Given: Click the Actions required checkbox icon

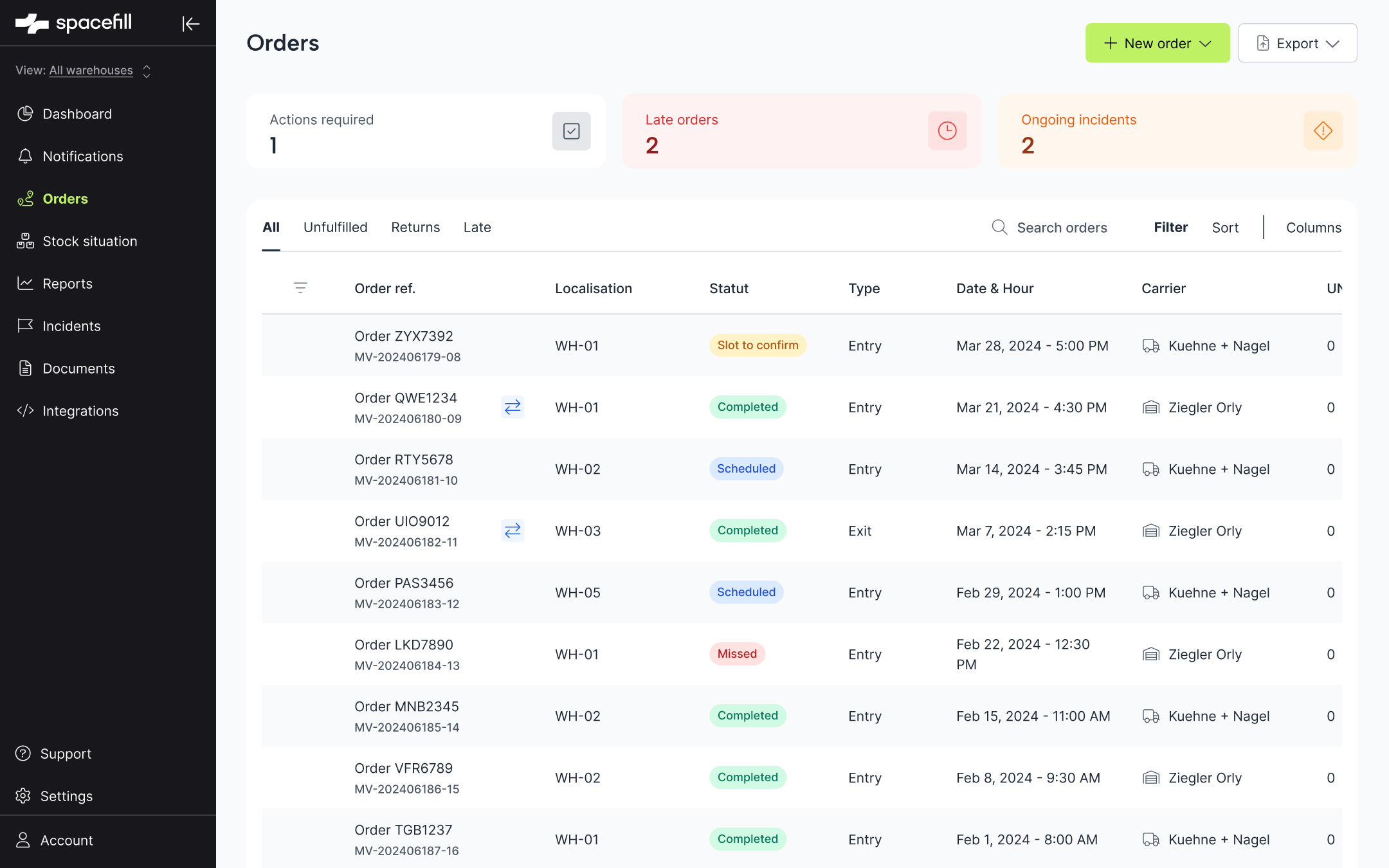Looking at the screenshot, I should click(x=571, y=131).
